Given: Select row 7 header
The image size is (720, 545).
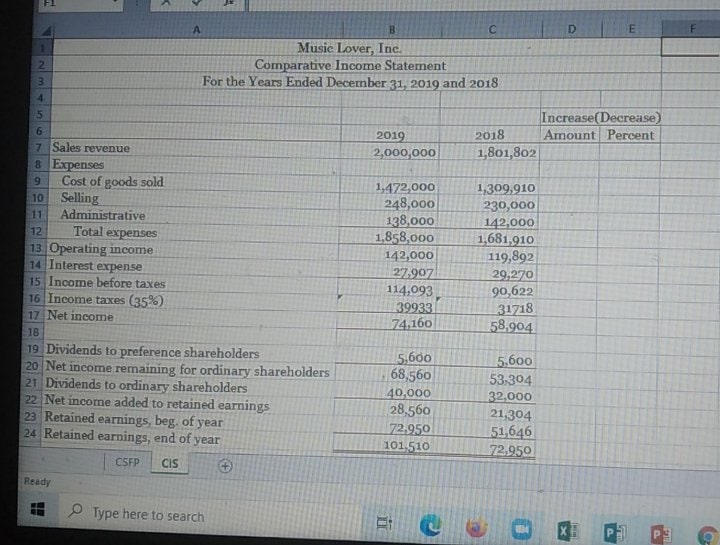Looking at the screenshot, I should 40,147.
